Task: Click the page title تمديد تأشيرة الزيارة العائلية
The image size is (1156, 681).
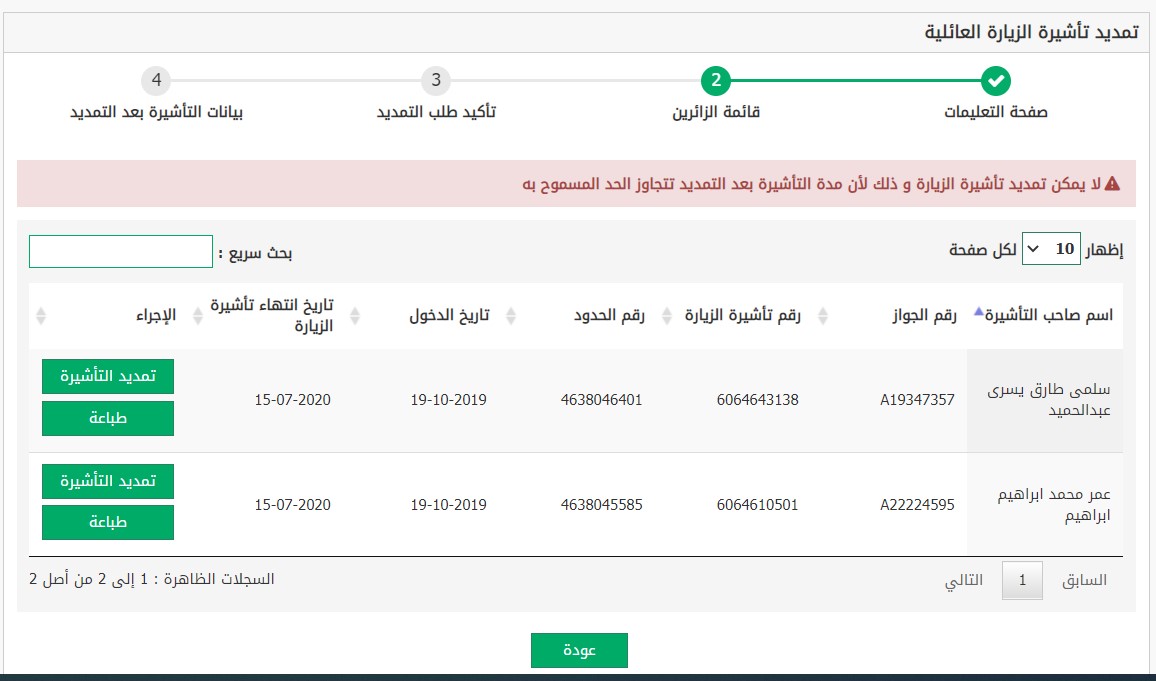Action: tap(1031, 32)
